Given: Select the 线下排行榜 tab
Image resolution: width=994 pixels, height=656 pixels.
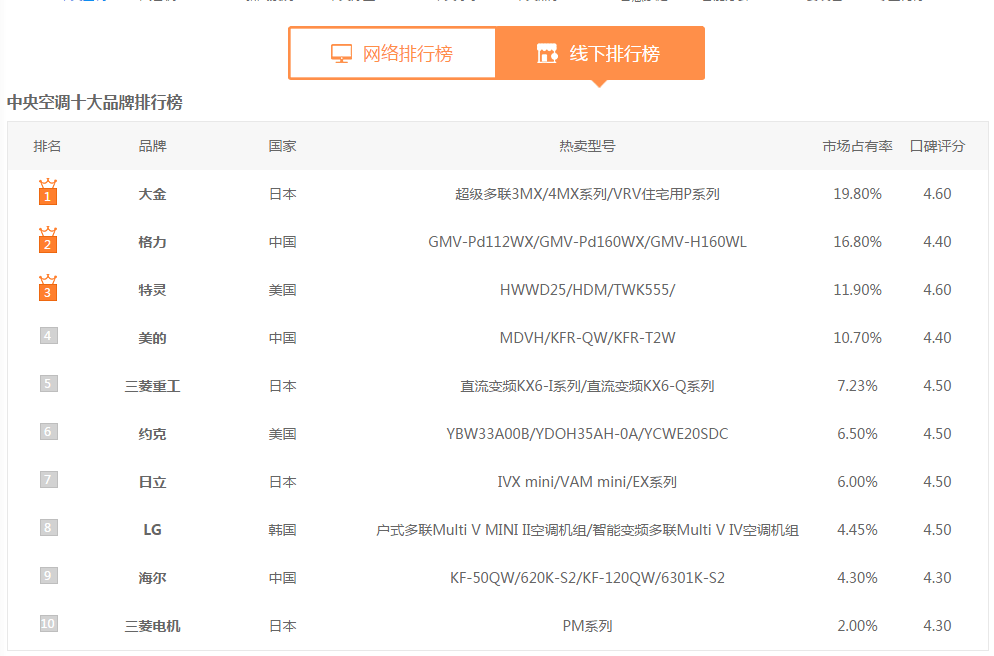Looking at the screenshot, I should [600, 54].
